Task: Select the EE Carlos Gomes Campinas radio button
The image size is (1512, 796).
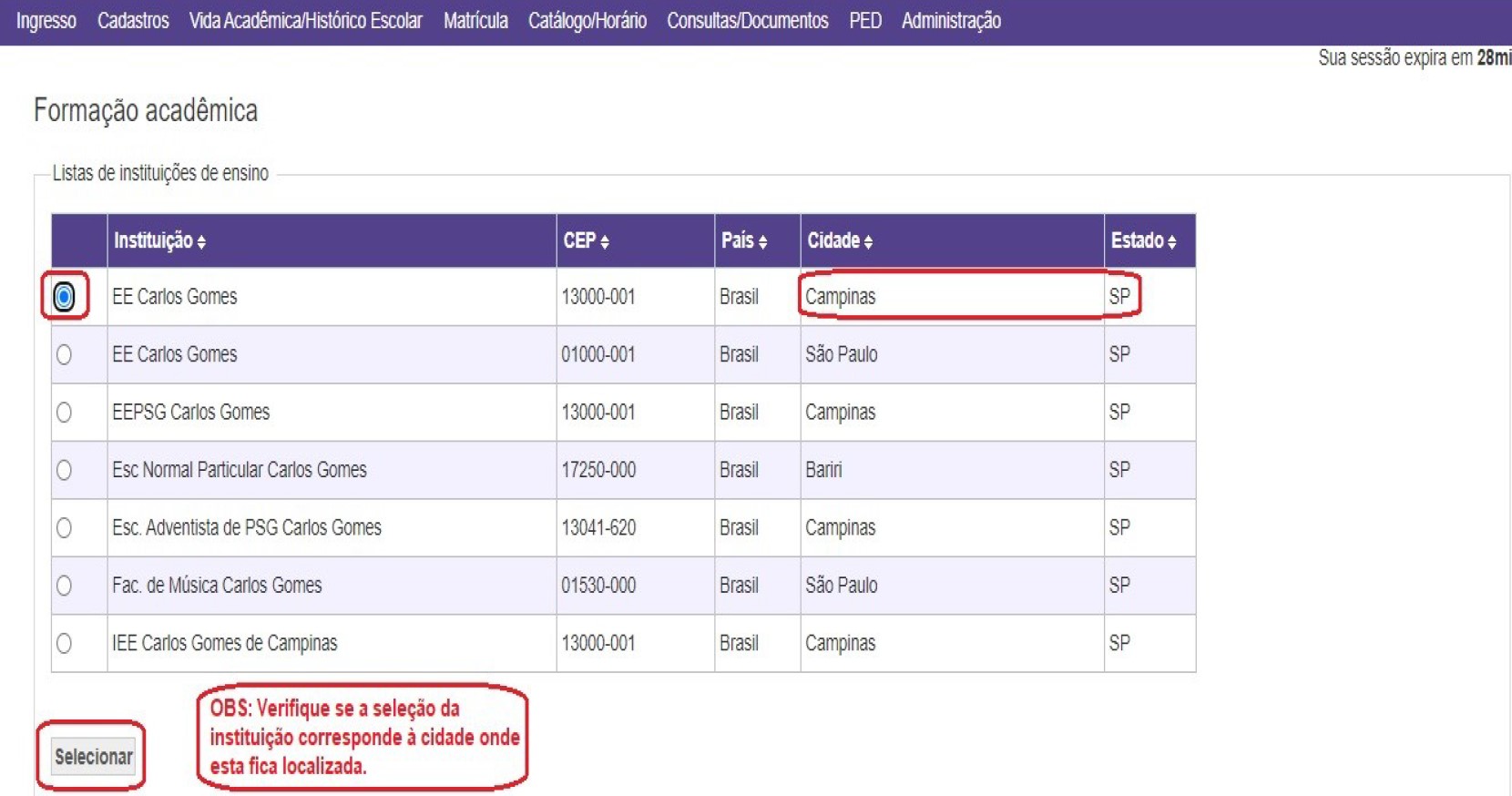Action: tap(64, 296)
